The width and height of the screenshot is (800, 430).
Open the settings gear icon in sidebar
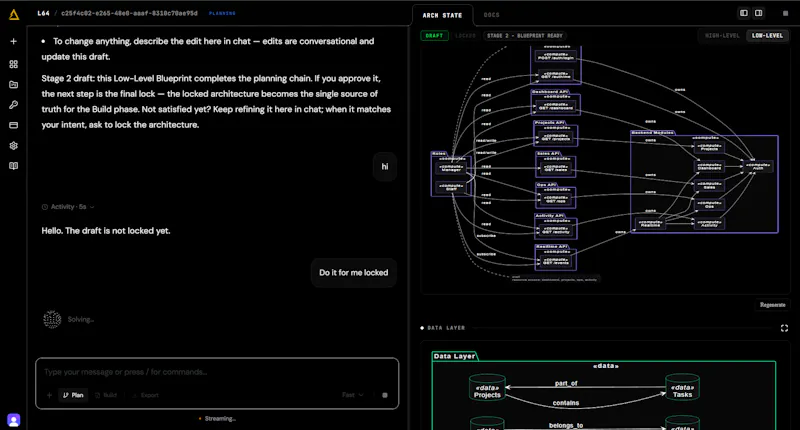[14, 145]
